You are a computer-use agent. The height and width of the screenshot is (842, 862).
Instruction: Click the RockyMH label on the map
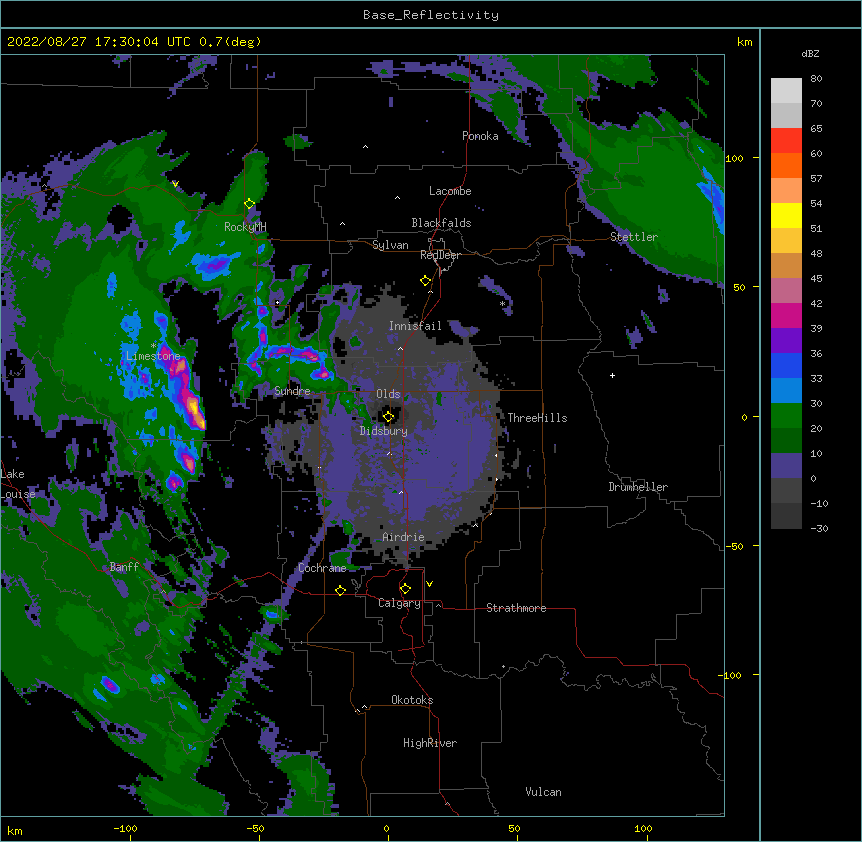point(245,227)
